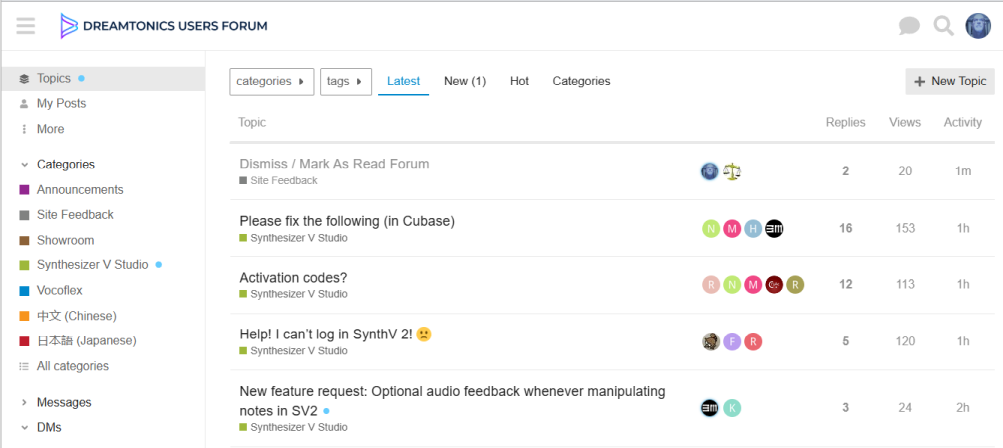
Task: Switch to the New (1) tab
Action: coord(465,81)
